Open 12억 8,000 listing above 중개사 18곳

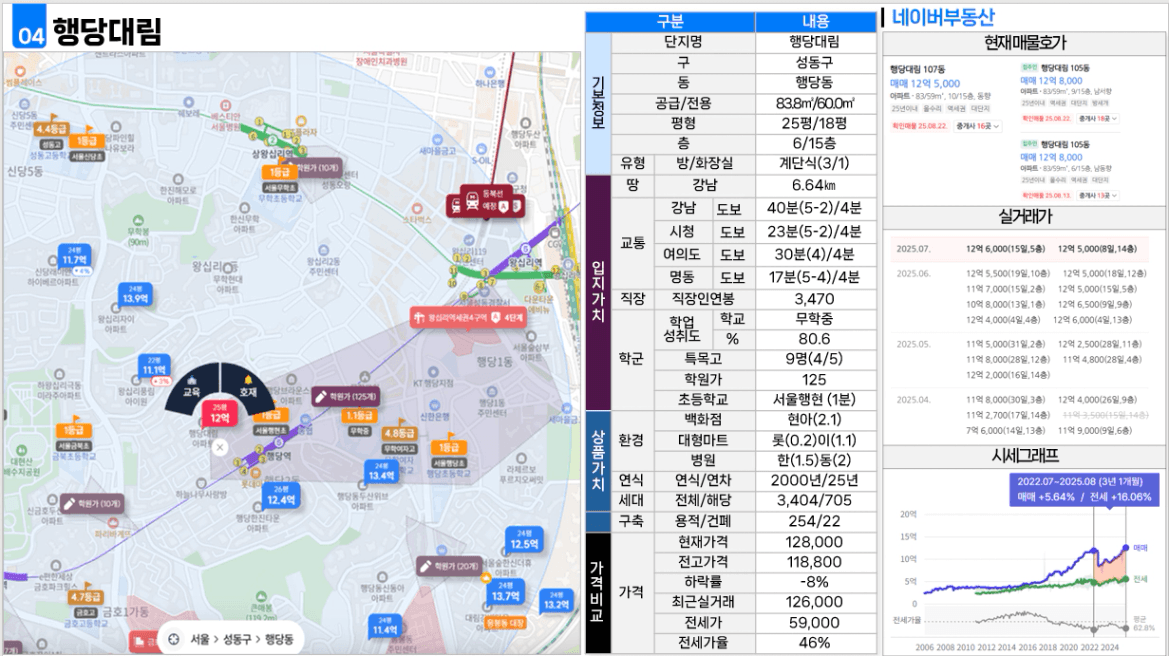(1051, 81)
